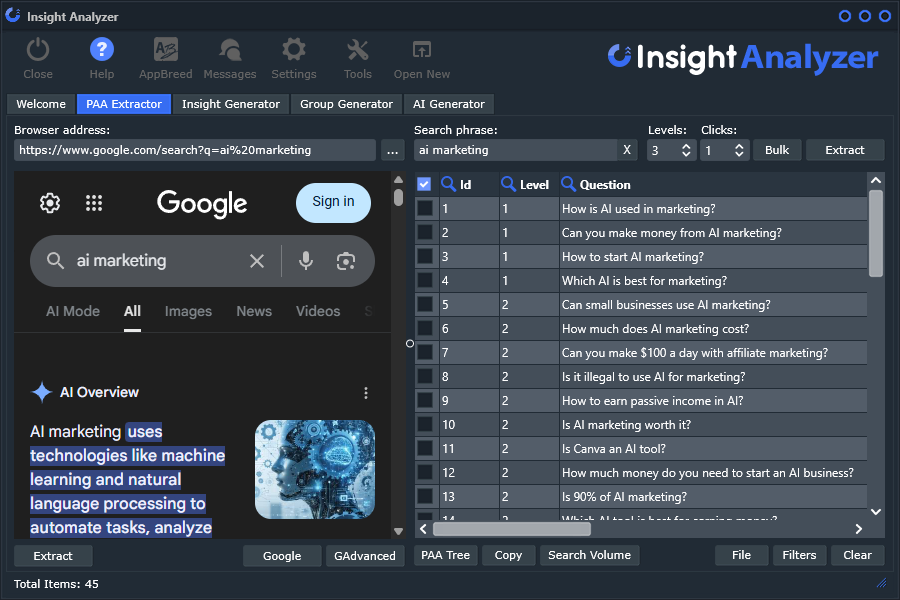Image resolution: width=900 pixels, height=600 pixels.
Task: Click the AppBreed toolbar icon
Action: tap(166, 50)
